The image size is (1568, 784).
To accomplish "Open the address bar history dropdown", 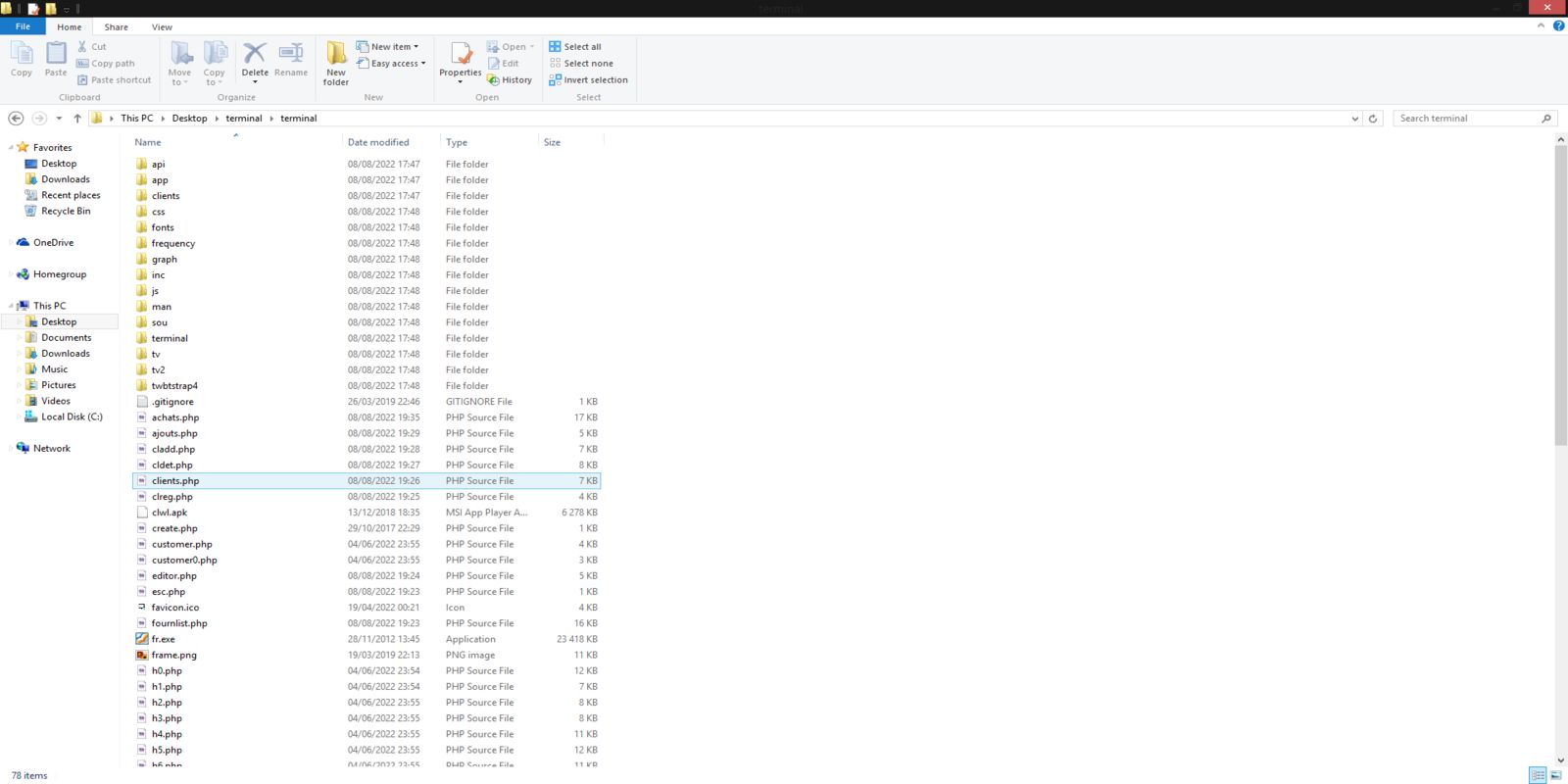I will (1354, 119).
